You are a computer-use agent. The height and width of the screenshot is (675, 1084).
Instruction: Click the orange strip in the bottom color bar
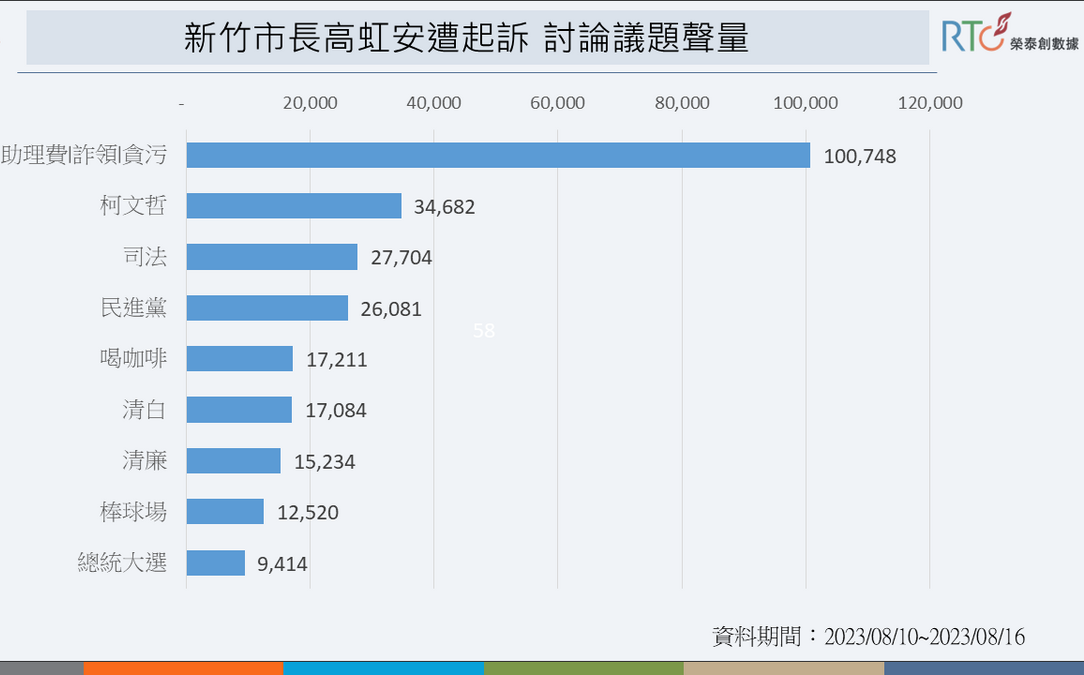coord(183,668)
